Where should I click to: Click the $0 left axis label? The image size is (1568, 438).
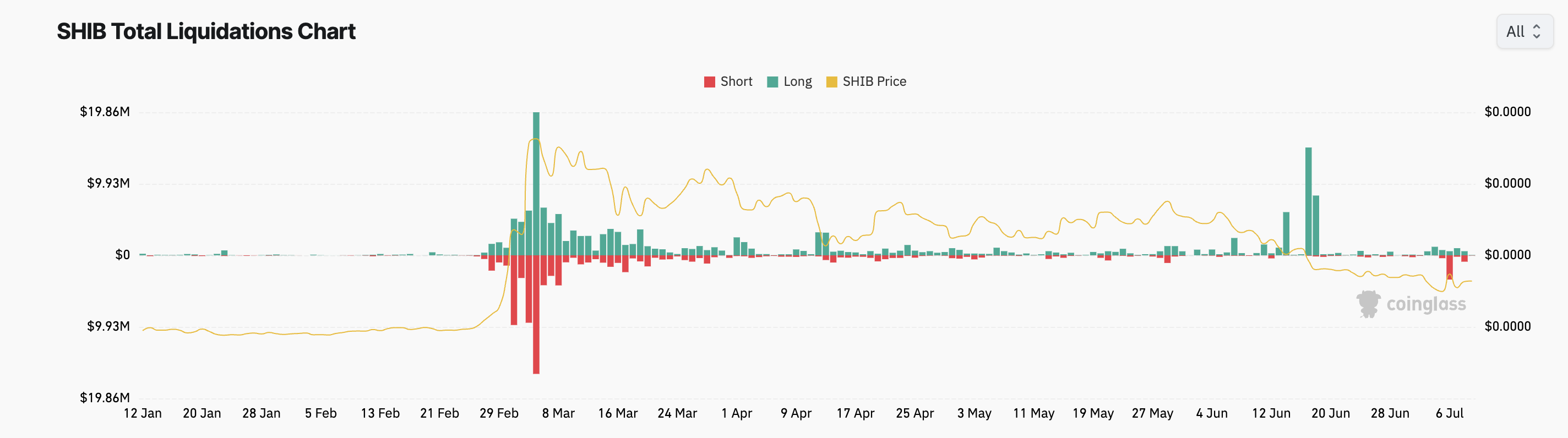tap(122, 255)
